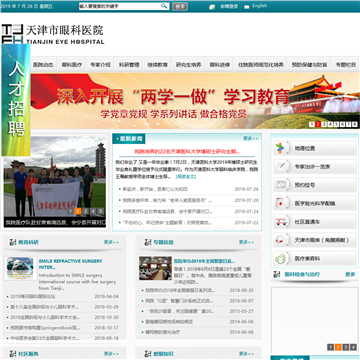Viewport: 360px width, 360px height.
Task: Click 更多 in the 医院新闻 panel
Action: coord(250,138)
